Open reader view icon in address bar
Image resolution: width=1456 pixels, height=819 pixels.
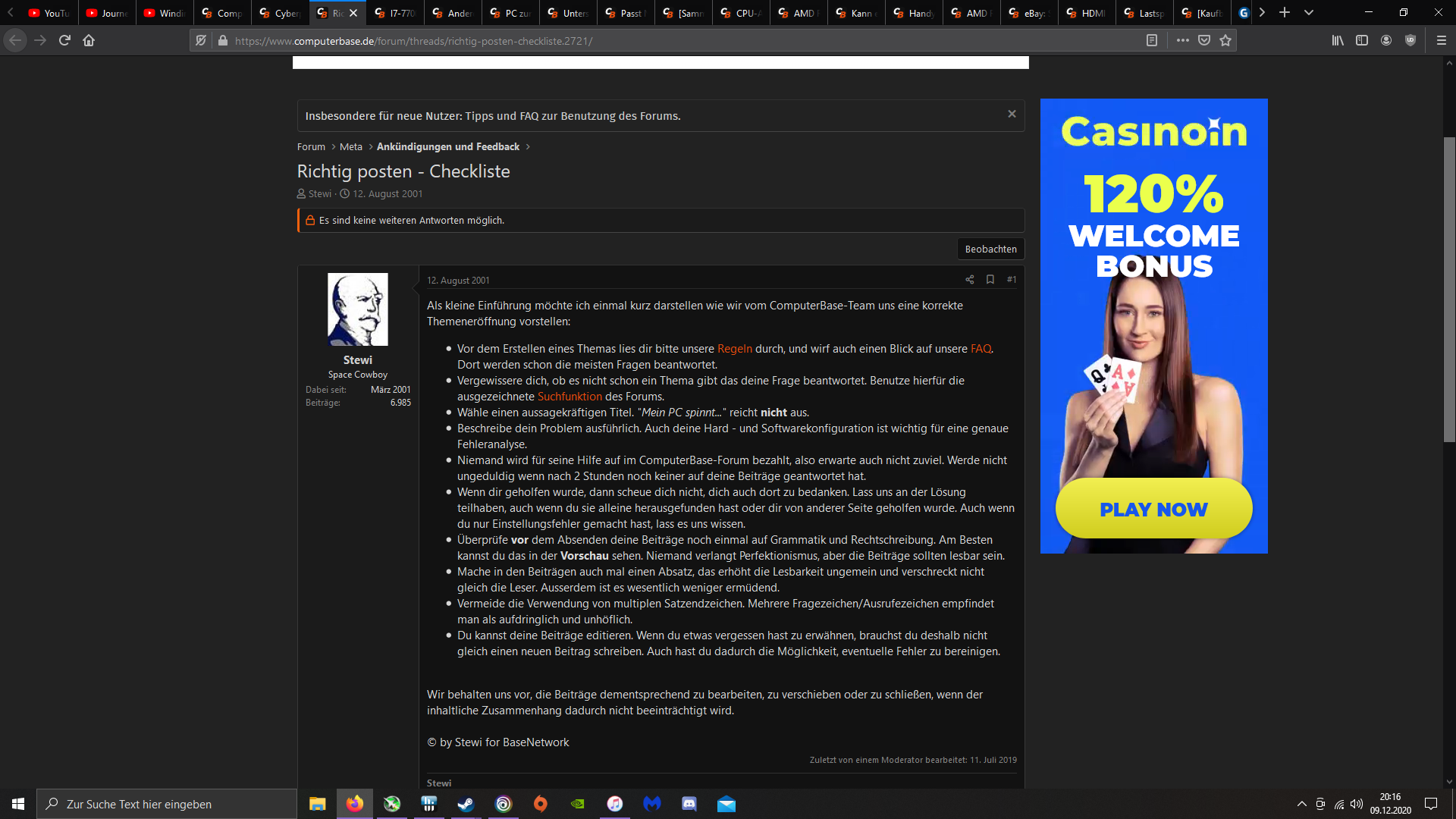coord(1151,41)
